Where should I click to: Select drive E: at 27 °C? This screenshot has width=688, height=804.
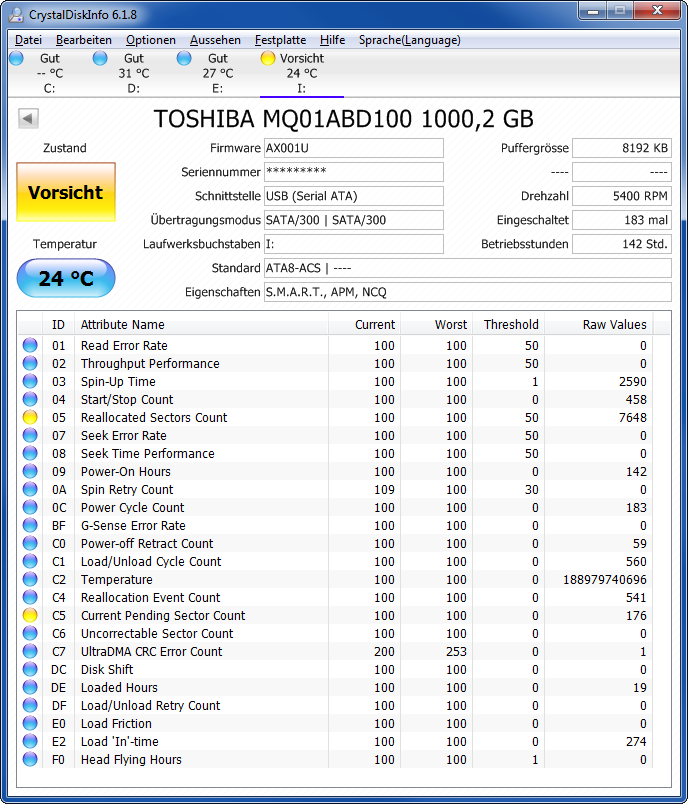click(x=217, y=73)
